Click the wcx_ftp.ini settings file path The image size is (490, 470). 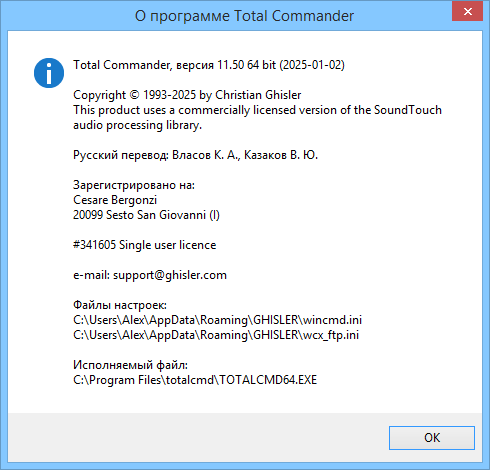tap(216, 335)
